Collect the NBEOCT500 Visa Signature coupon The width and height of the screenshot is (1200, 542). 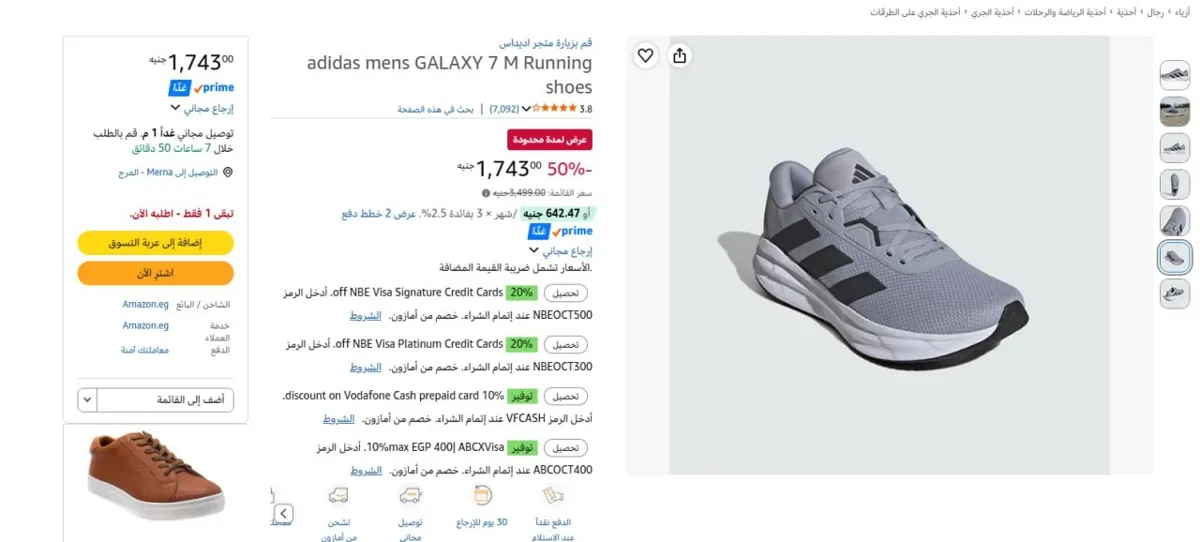point(566,293)
